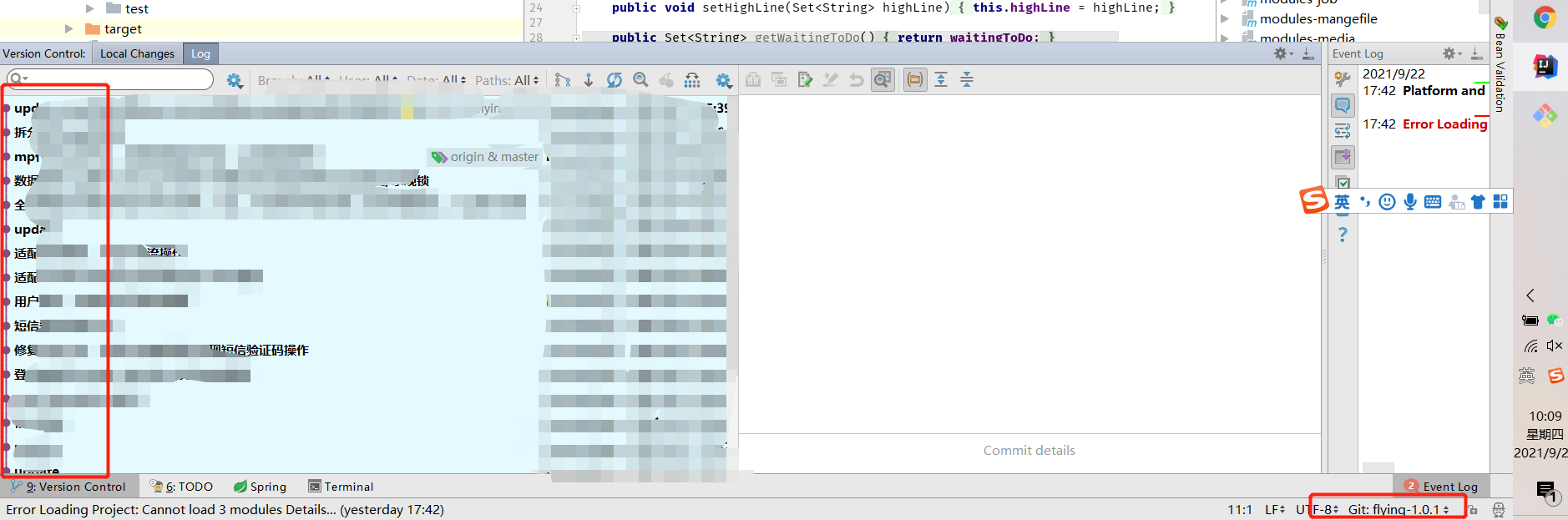Image resolution: width=1568 pixels, height=520 pixels.
Task: Click the Go To Hash/Branch/Tag magnifier icon
Action: coord(640,80)
